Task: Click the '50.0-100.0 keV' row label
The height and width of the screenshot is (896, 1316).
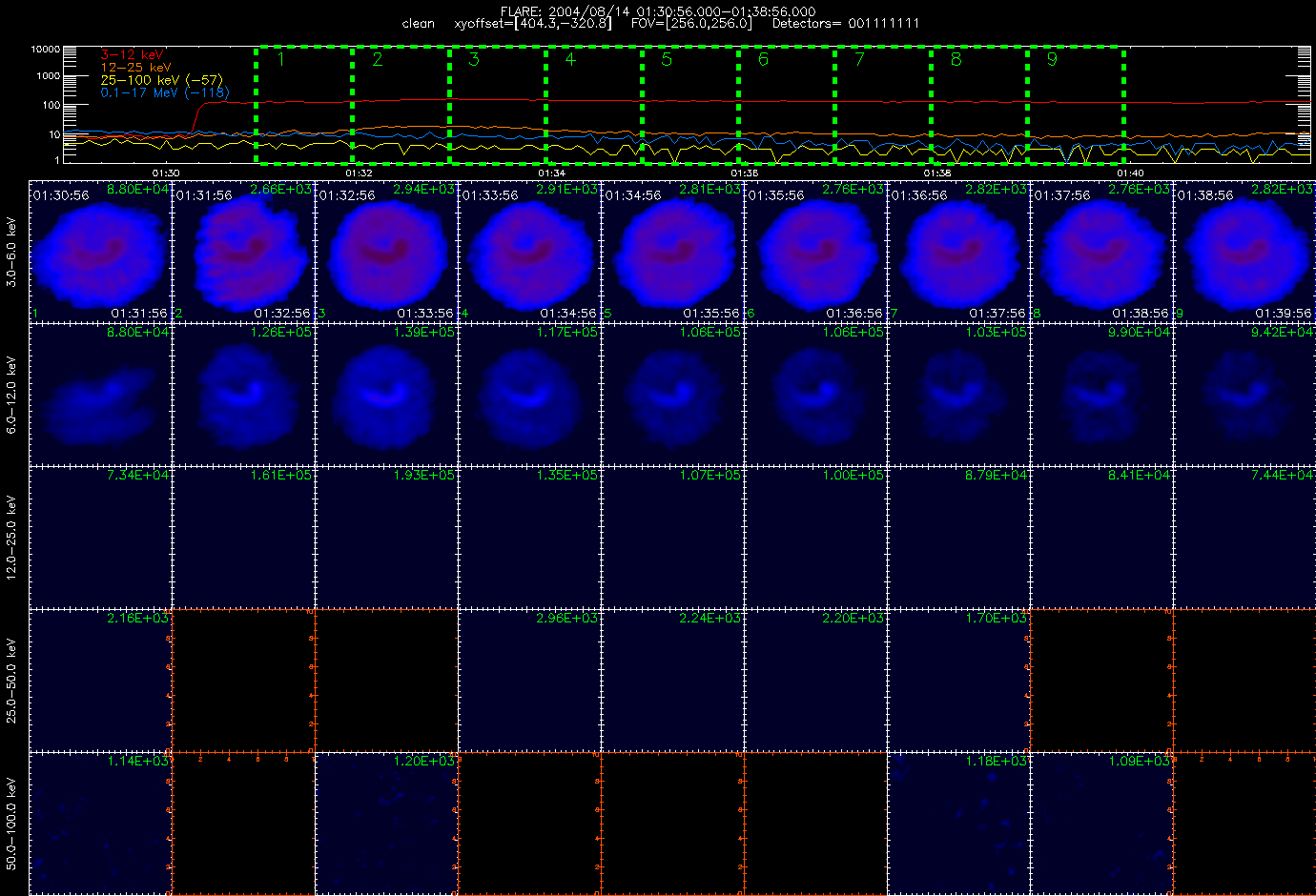Action: coord(11,824)
